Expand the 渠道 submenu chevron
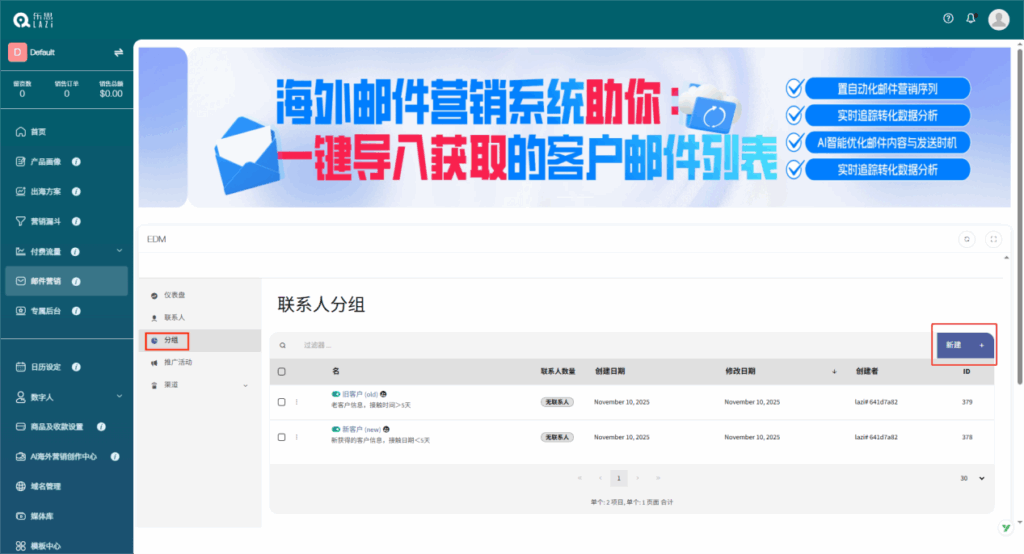Screen dimensions: 1024x554 click(x=245, y=384)
